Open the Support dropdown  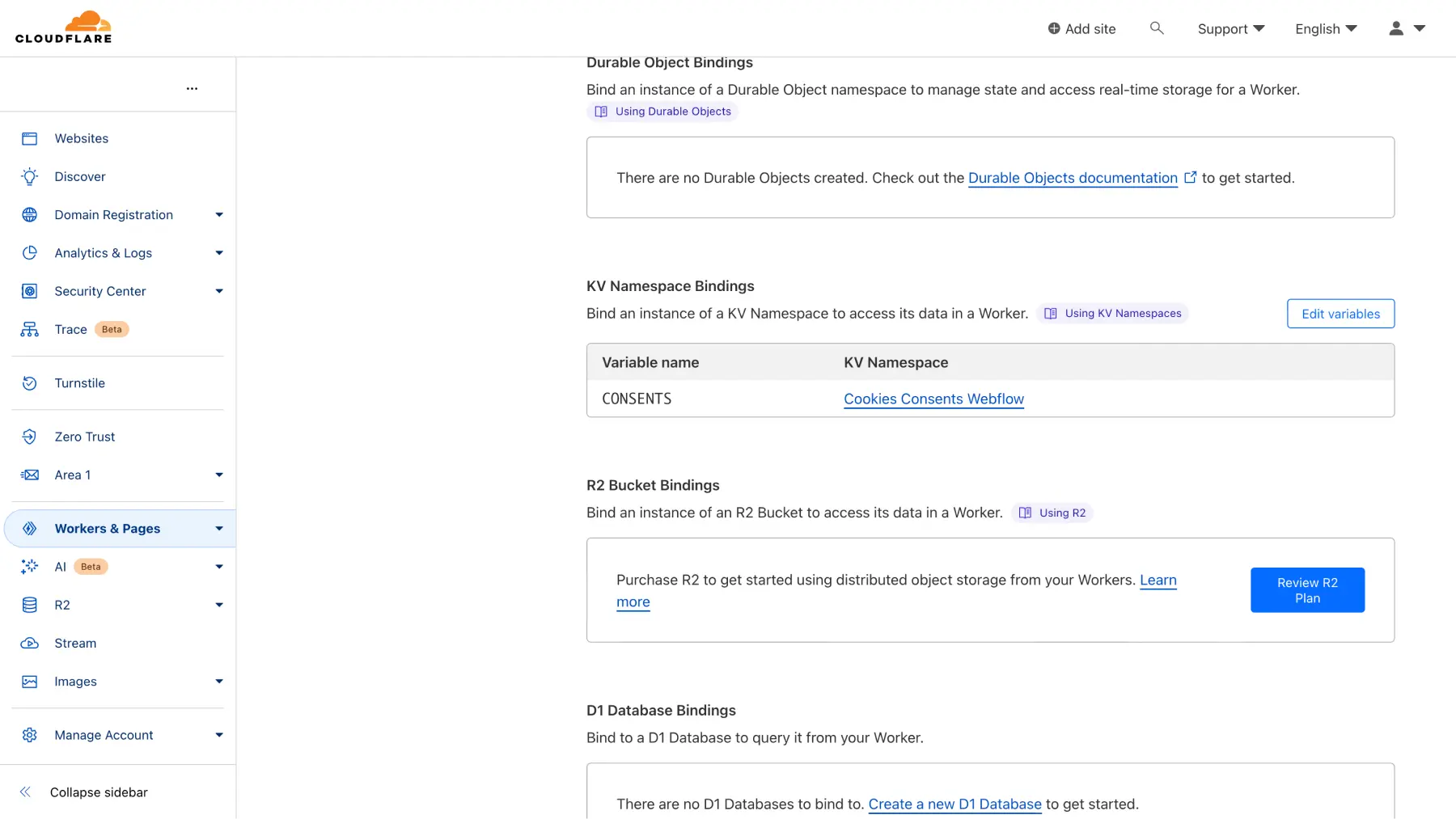click(x=1231, y=29)
